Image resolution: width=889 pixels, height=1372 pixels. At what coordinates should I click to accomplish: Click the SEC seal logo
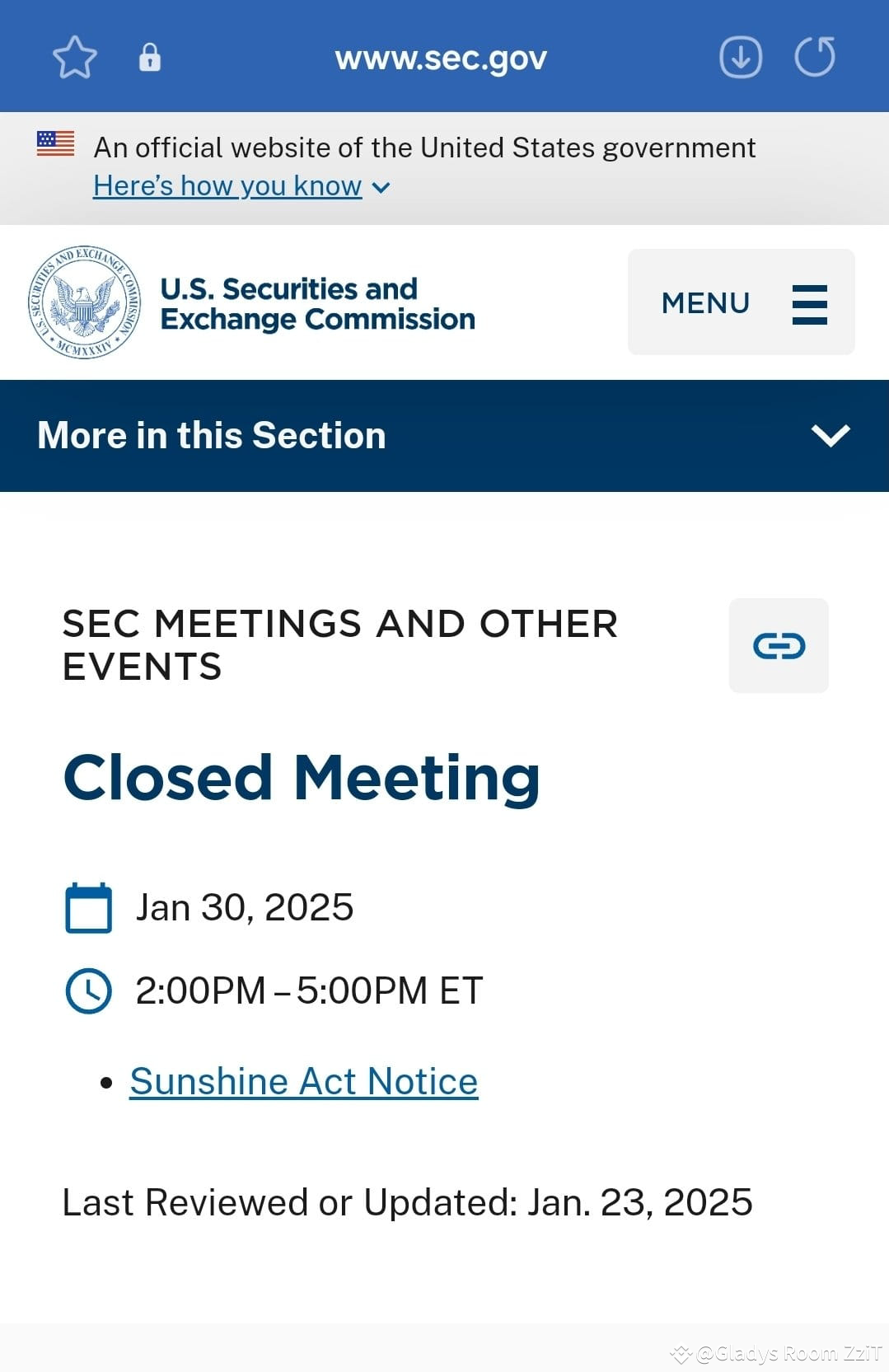(84, 302)
